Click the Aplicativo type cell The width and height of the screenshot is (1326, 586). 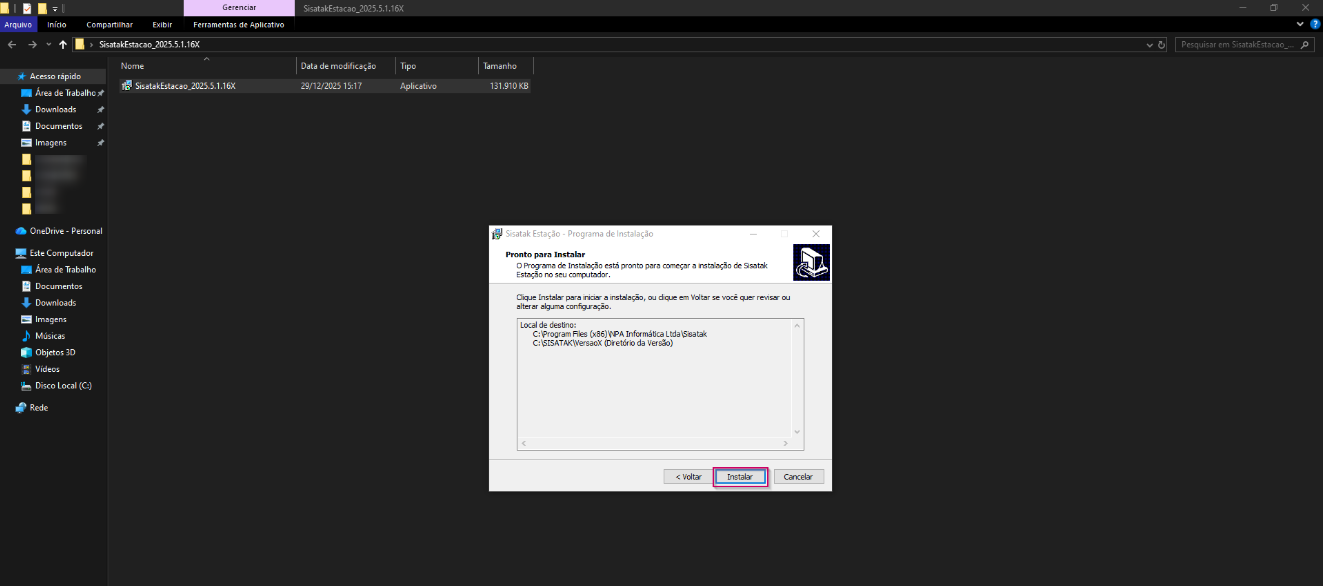(418, 86)
